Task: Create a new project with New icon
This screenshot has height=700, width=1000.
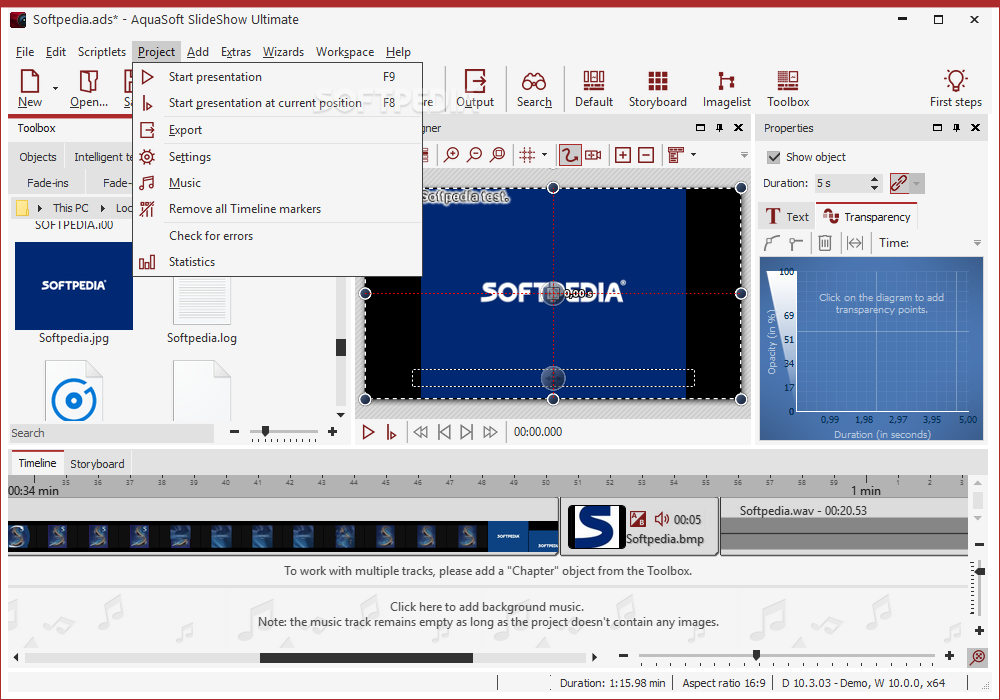Action: (30, 89)
